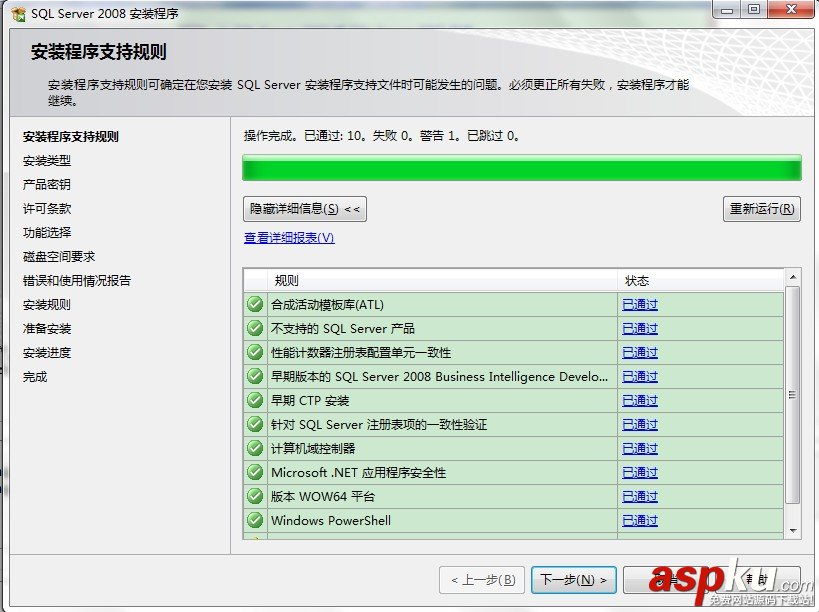Collapse details with 隐藏详细信息(S) button

305,209
